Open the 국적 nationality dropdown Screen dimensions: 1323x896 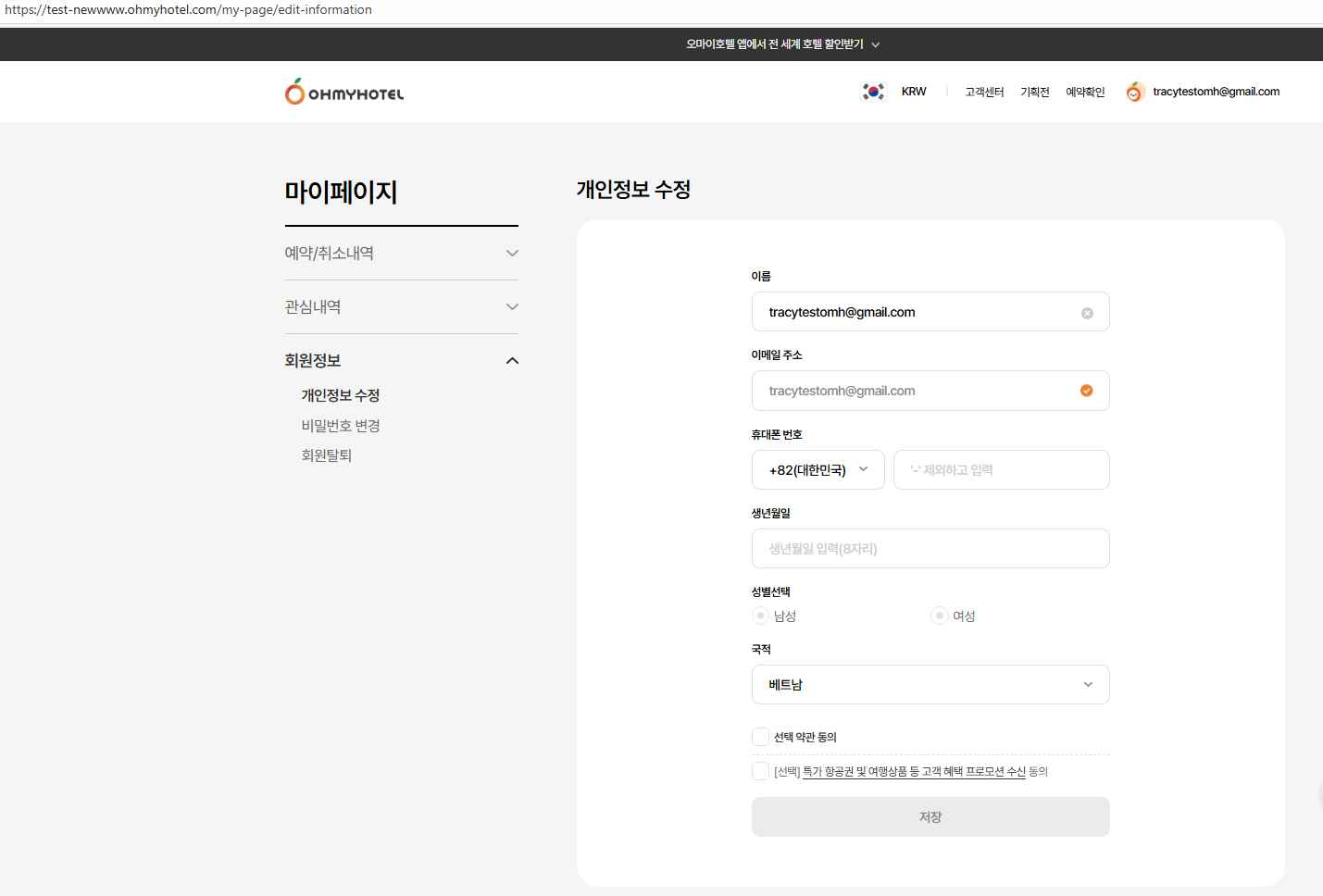click(930, 685)
